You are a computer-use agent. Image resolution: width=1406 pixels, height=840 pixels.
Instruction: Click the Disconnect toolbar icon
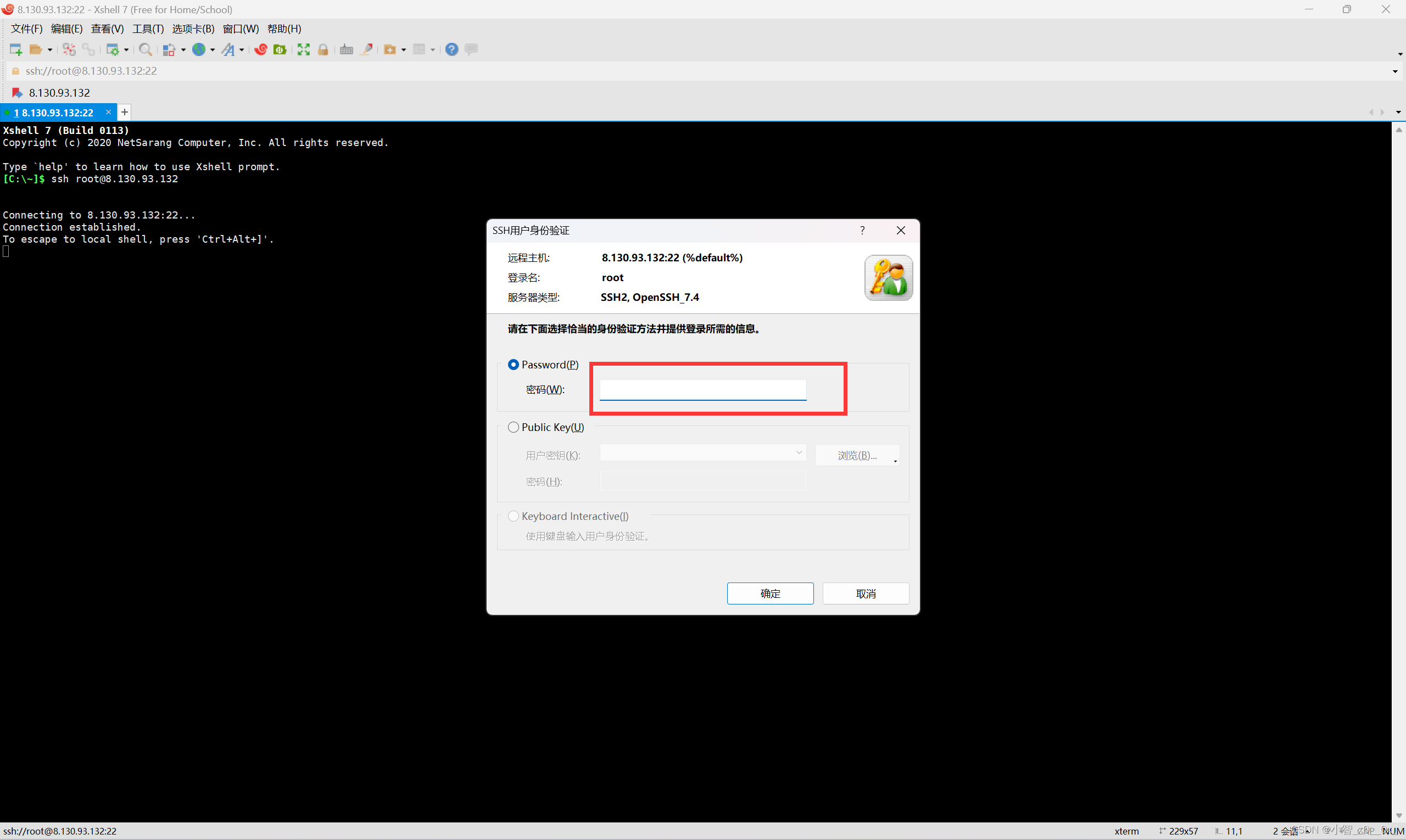click(x=69, y=49)
